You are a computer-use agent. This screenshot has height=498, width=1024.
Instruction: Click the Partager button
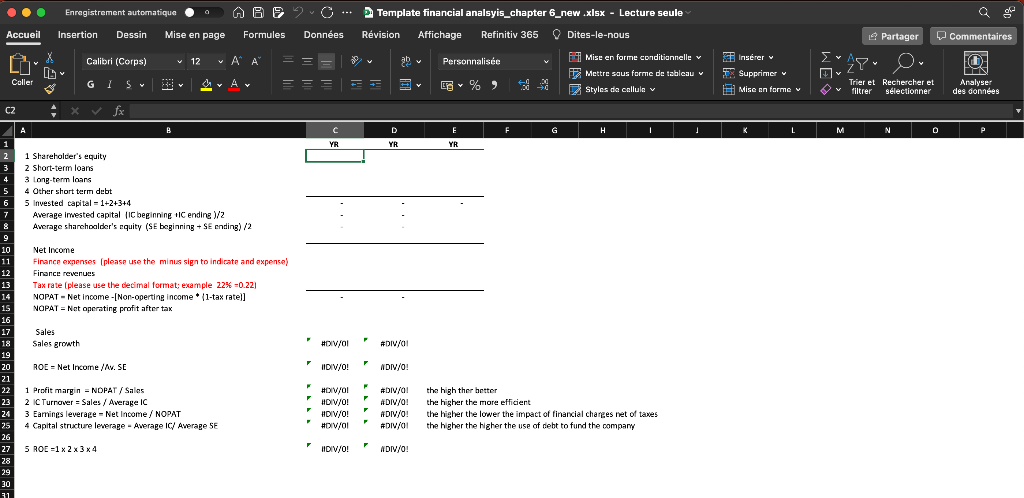tap(893, 36)
